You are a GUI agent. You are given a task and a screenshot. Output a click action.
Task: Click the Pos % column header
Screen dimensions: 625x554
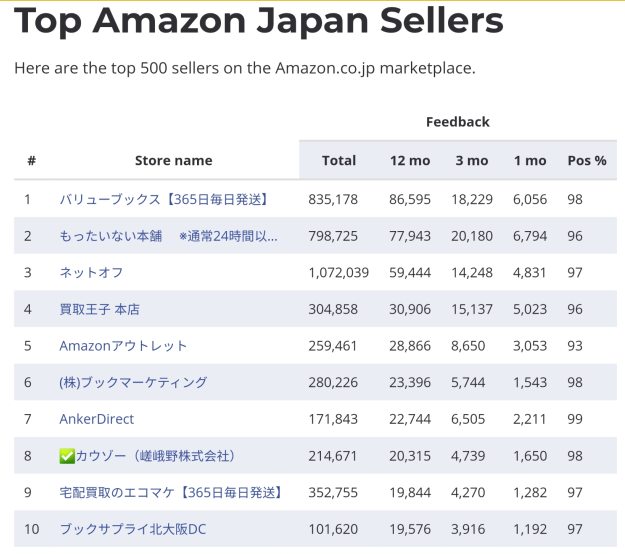[587, 160]
